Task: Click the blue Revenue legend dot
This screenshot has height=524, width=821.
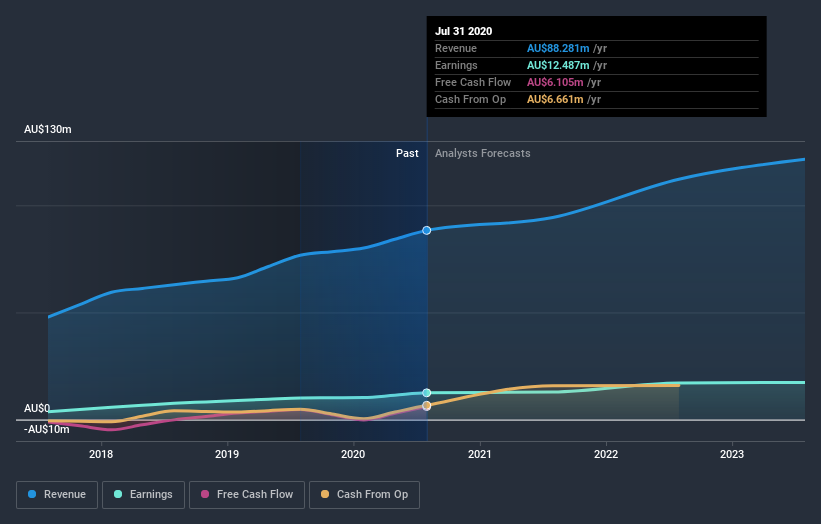Action: click(x=32, y=494)
